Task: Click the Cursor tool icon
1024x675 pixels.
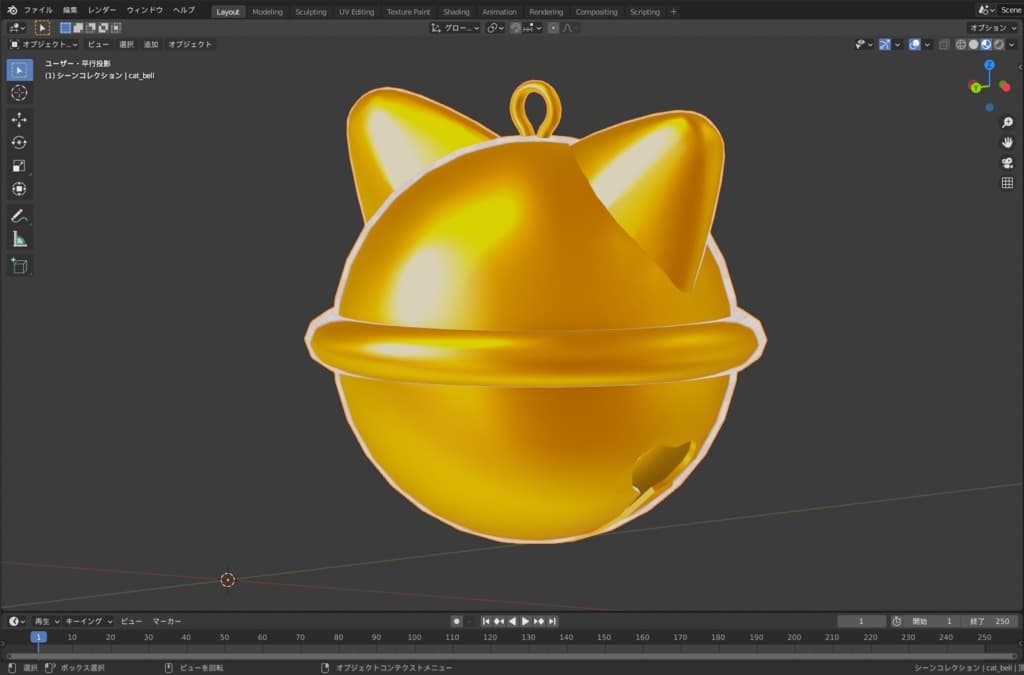Action: click(x=19, y=93)
